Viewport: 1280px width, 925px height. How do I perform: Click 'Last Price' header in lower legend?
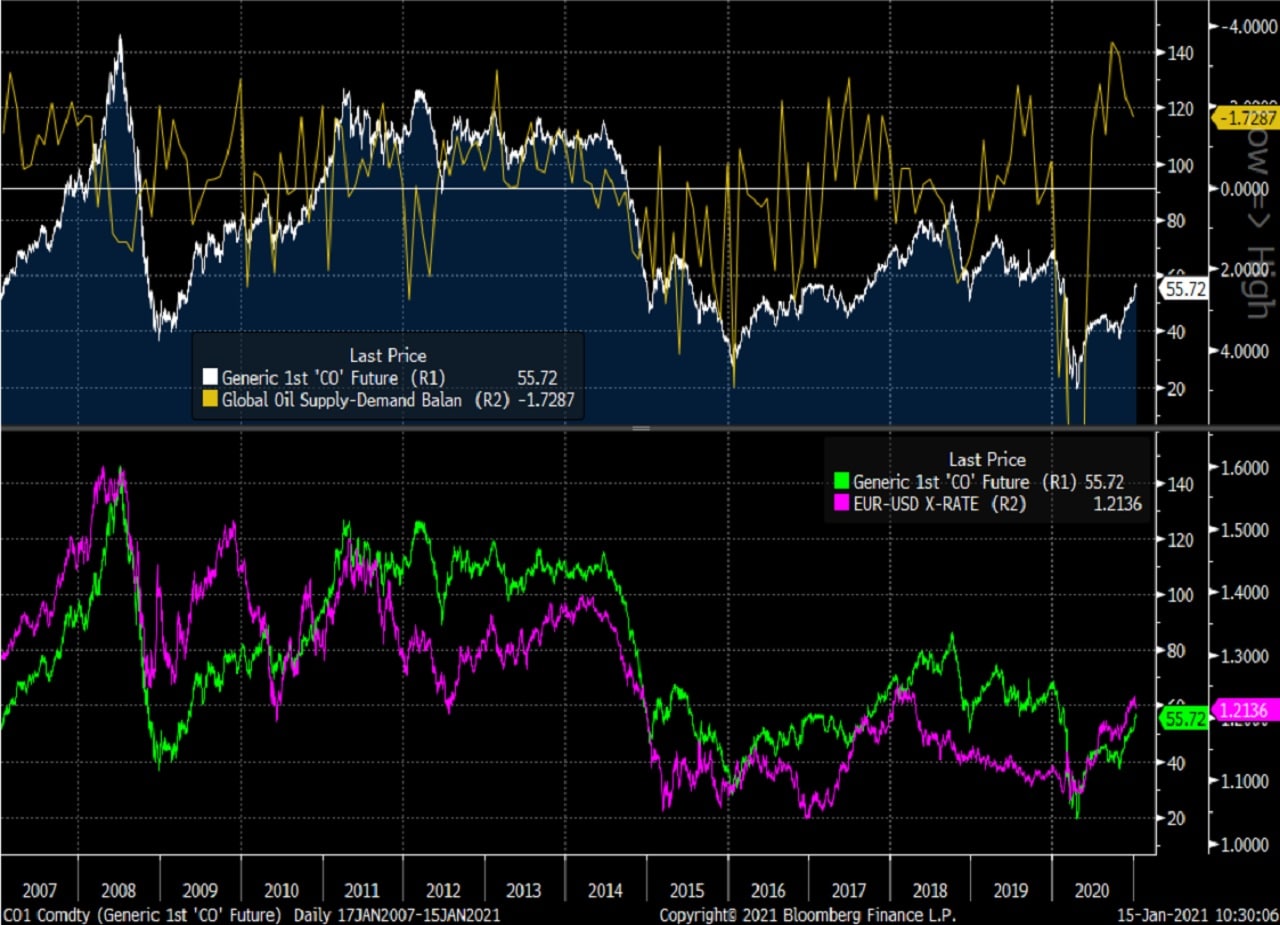pyautogui.click(x=986, y=460)
